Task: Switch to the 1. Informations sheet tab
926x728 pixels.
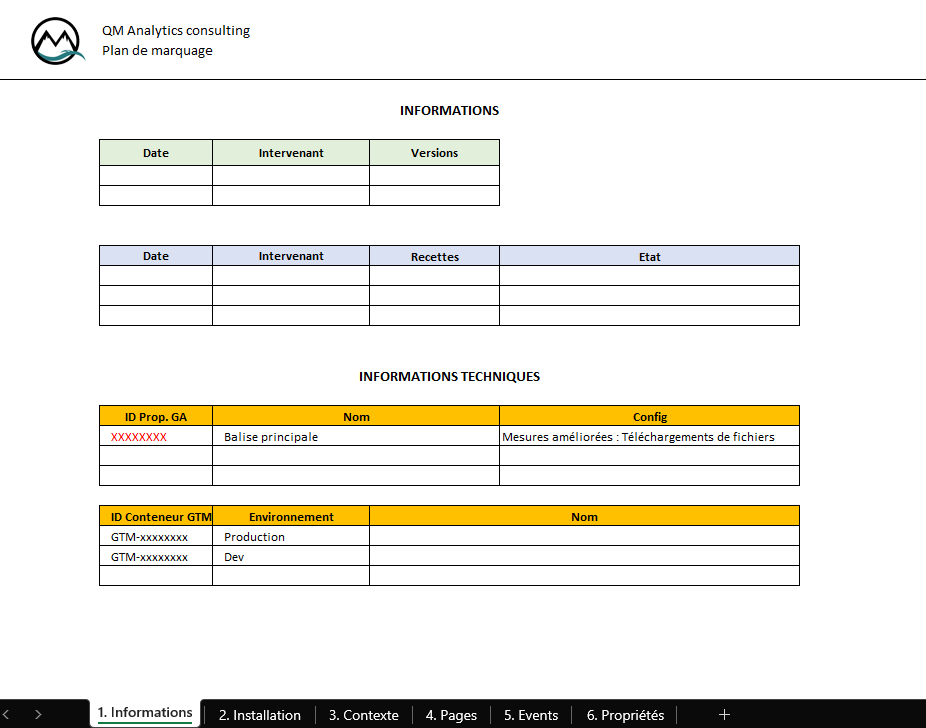Action: coord(145,713)
